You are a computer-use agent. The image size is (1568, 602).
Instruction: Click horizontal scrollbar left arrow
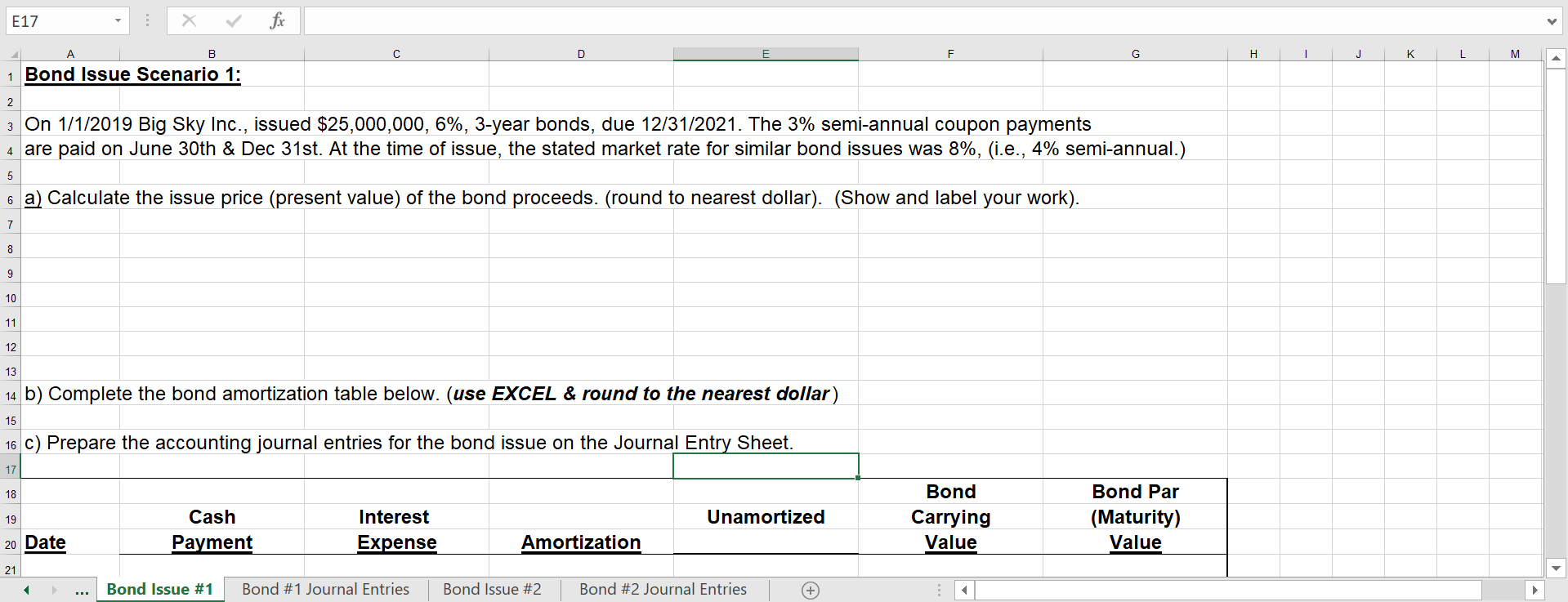964,590
